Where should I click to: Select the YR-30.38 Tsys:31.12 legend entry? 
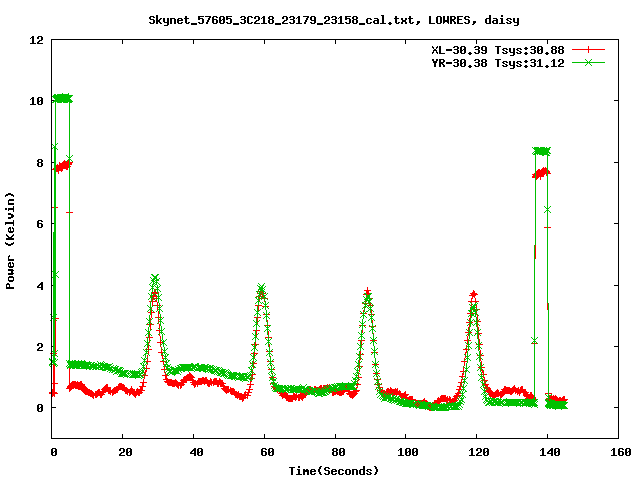(498, 63)
